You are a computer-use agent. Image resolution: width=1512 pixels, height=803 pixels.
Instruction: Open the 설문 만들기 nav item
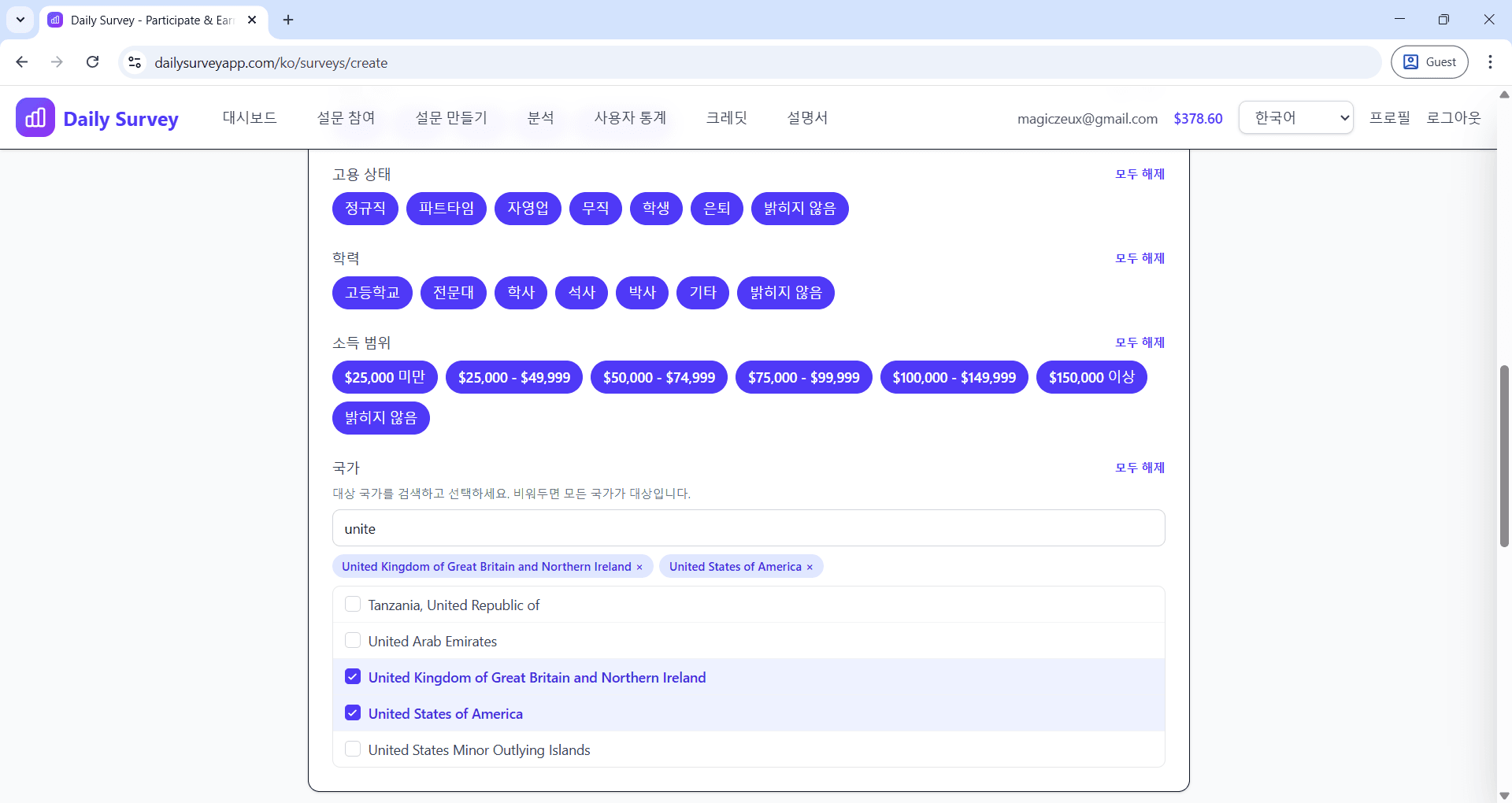pyautogui.click(x=451, y=118)
